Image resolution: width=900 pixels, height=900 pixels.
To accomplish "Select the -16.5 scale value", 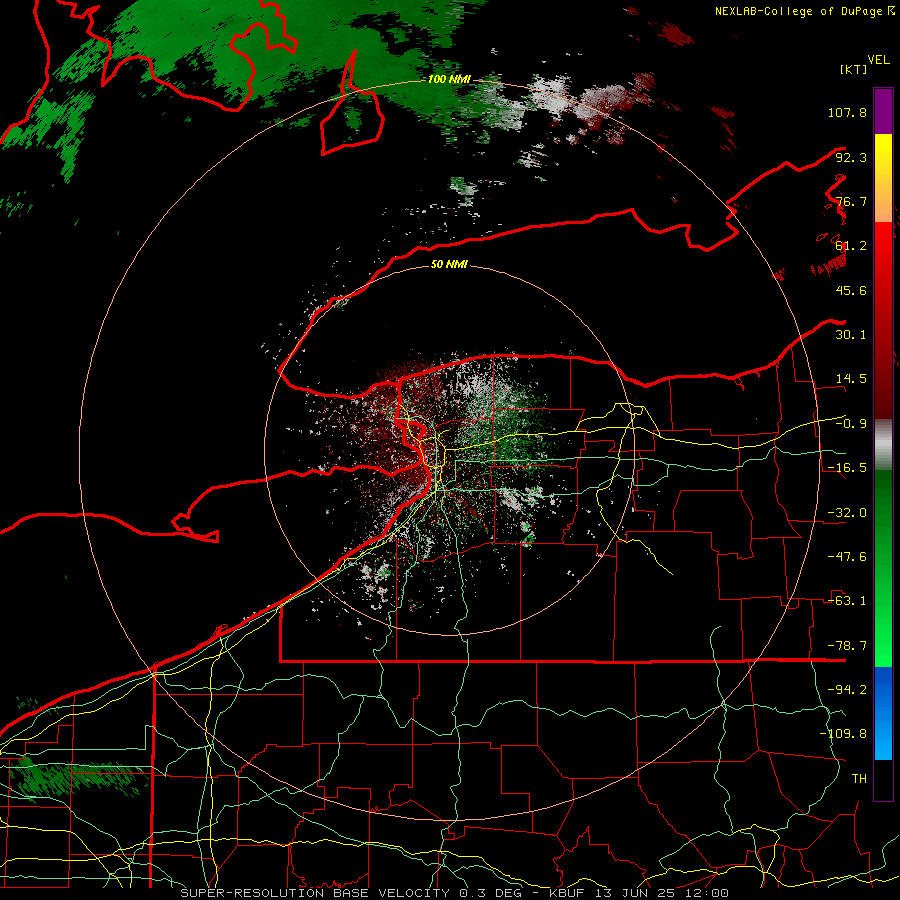I will coord(847,467).
